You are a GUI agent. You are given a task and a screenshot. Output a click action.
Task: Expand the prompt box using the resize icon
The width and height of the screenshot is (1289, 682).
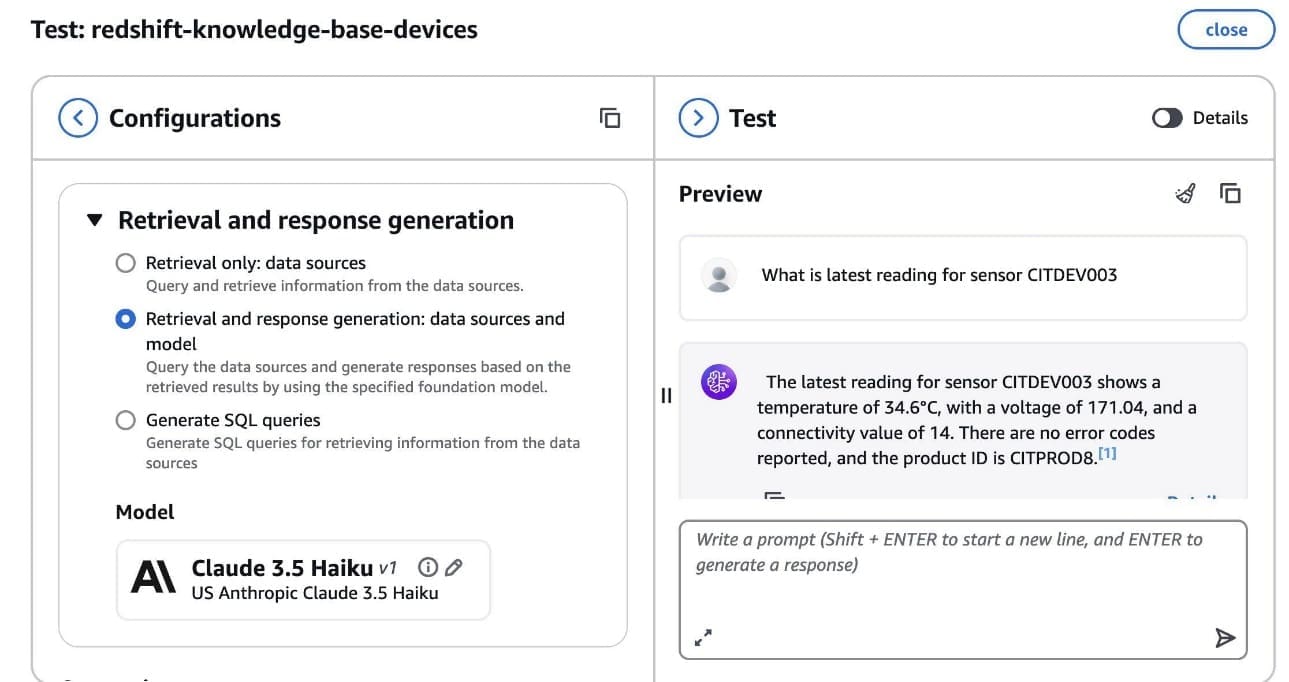click(x=703, y=637)
